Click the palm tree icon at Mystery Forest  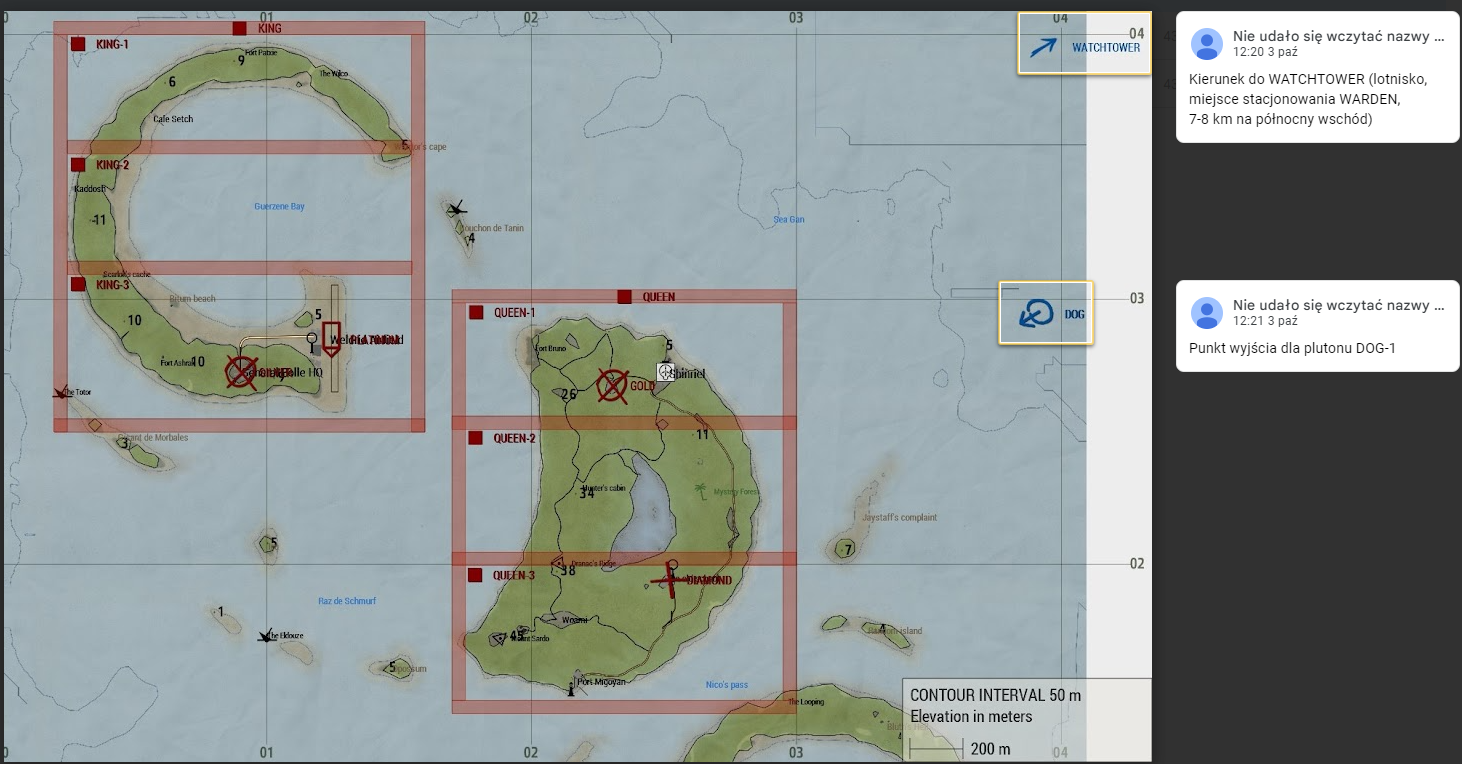702,491
